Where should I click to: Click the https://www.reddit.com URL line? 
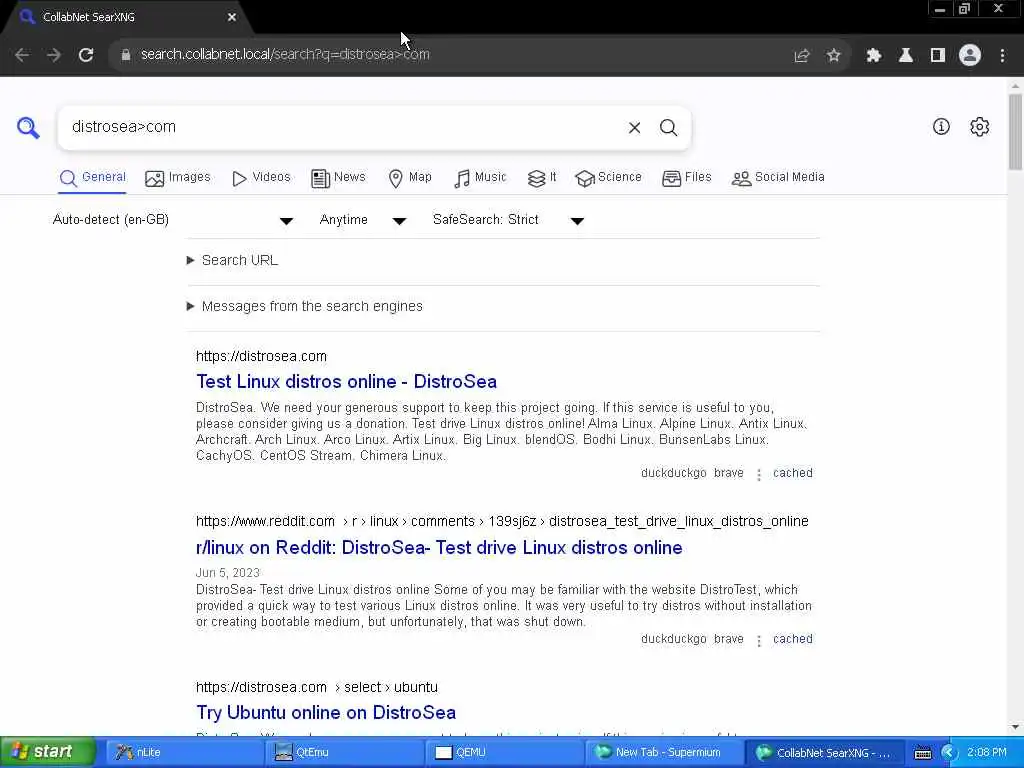coord(502,521)
